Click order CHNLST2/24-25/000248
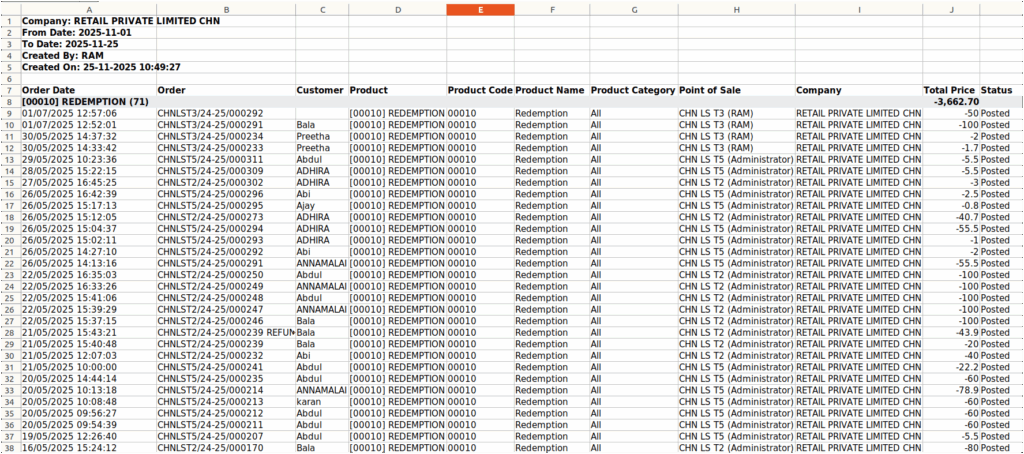 click(x=225, y=298)
